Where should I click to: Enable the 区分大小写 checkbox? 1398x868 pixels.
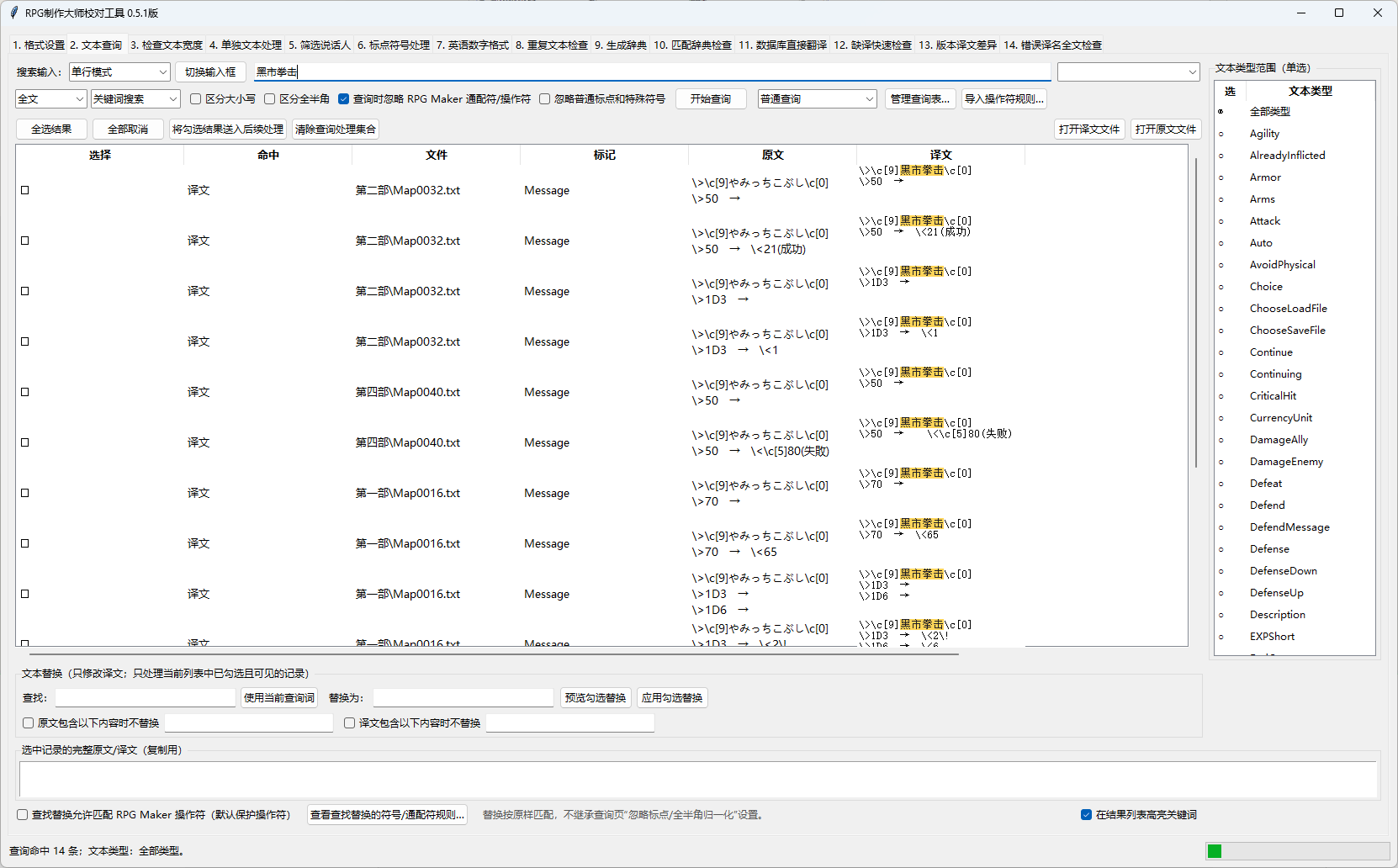pyautogui.click(x=196, y=98)
